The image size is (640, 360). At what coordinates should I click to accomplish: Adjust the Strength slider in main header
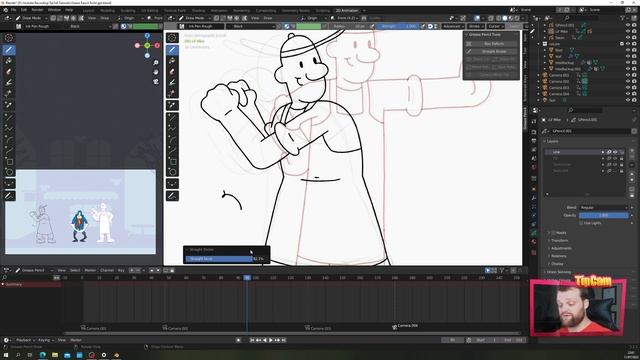398,26
